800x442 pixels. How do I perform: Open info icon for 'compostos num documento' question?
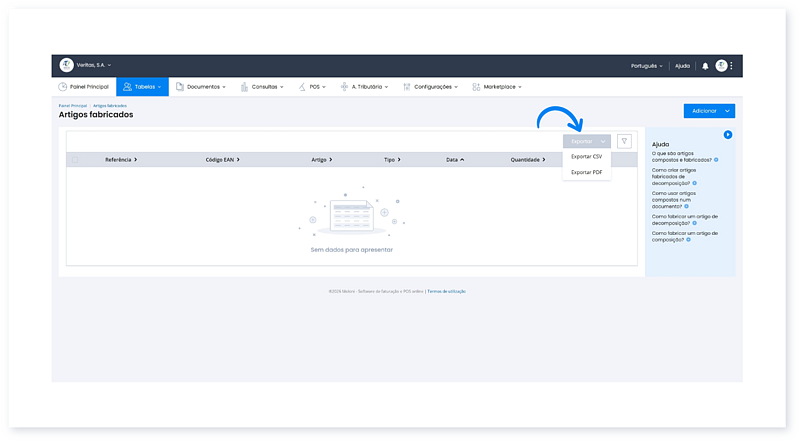686,206
